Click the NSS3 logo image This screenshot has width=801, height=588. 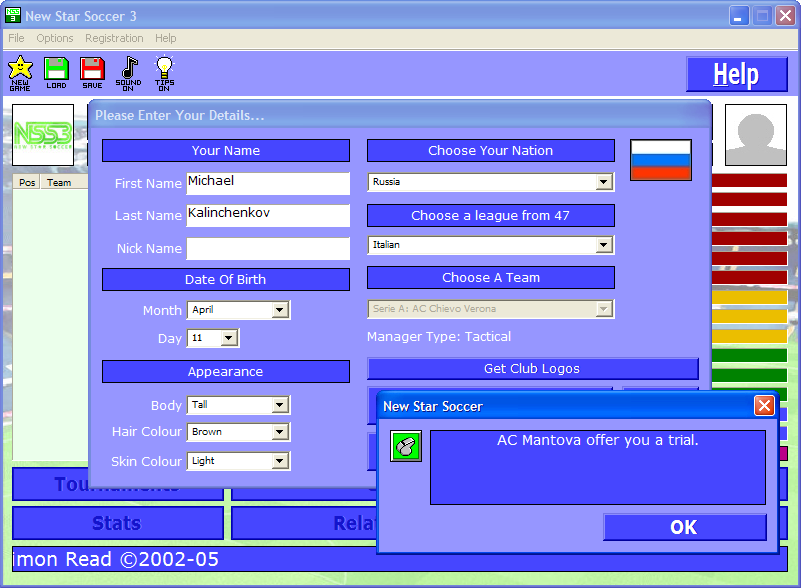(x=42, y=134)
